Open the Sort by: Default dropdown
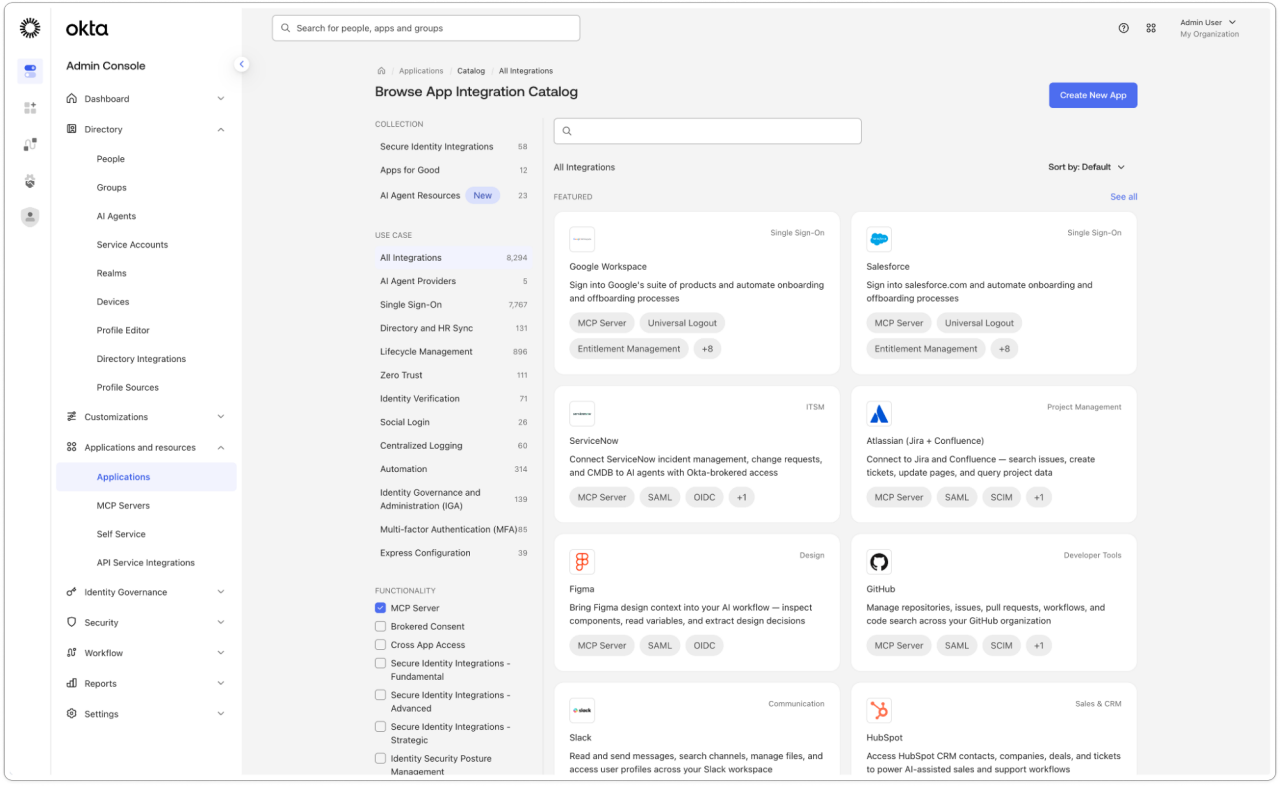This screenshot has height=786, width=1280. click(x=1087, y=167)
